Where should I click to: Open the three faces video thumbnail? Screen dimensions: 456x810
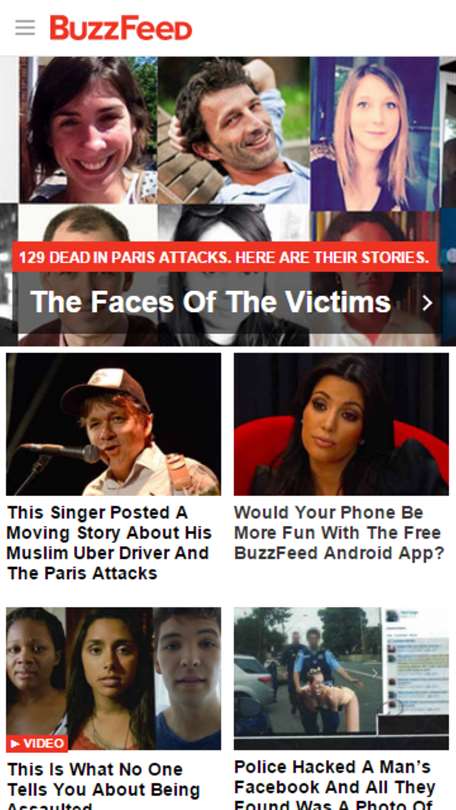pos(114,678)
